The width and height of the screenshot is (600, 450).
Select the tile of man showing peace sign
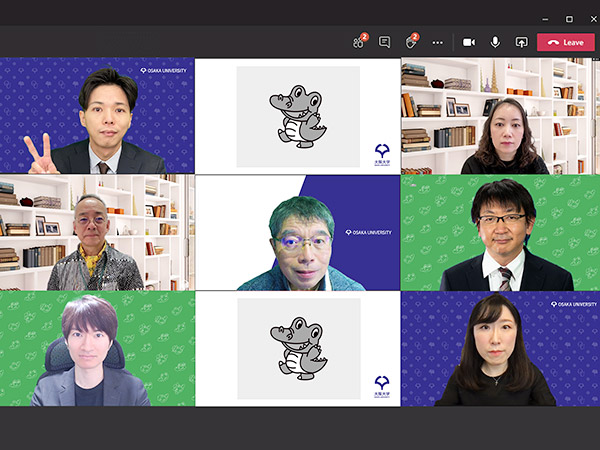click(x=97, y=116)
